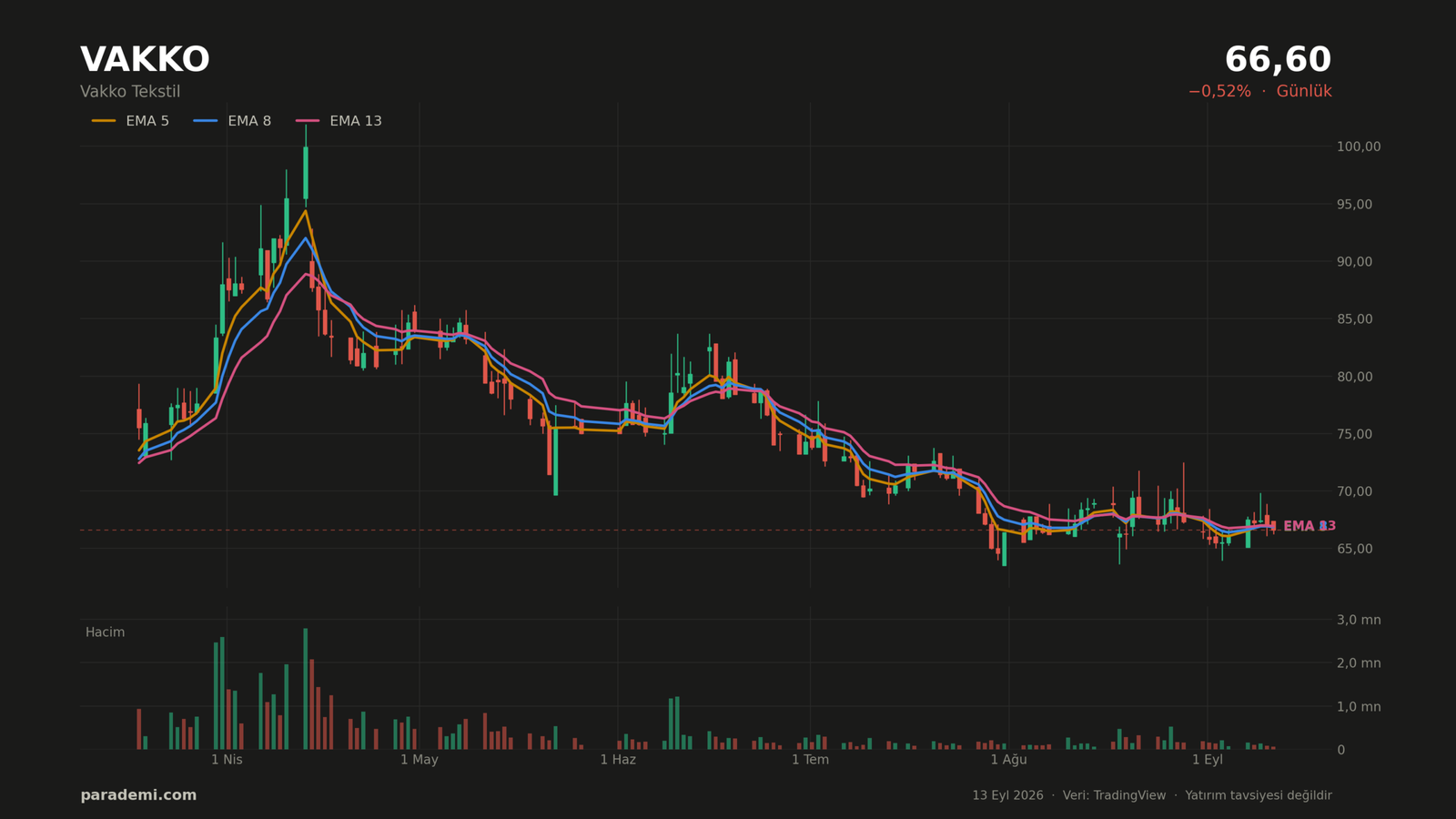This screenshot has width=1456, height=819.
Task: Click the 1 Nis date axis label
Action: click(227, 760)
